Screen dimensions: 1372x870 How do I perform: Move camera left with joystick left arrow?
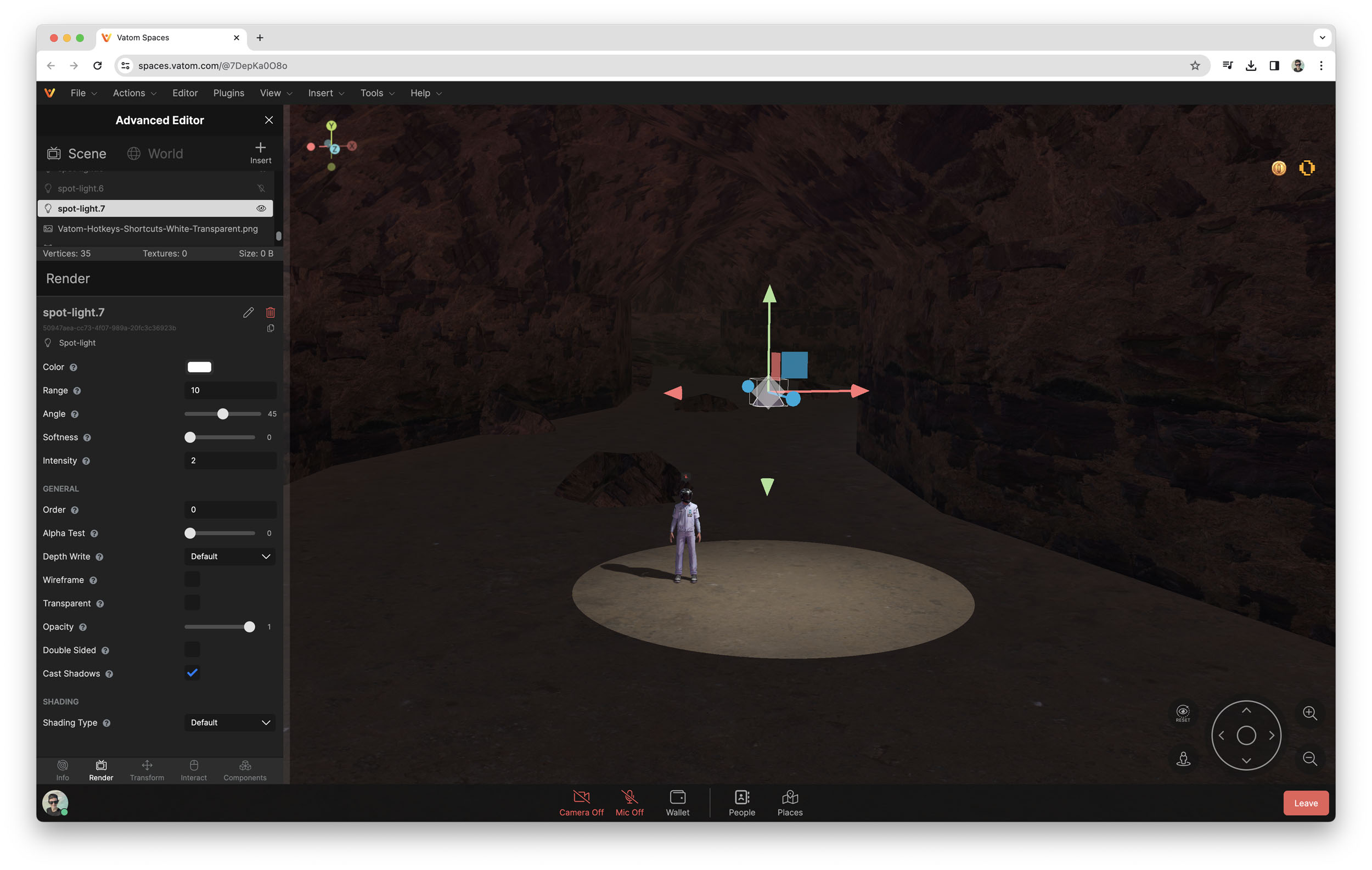pos(1221,736)
